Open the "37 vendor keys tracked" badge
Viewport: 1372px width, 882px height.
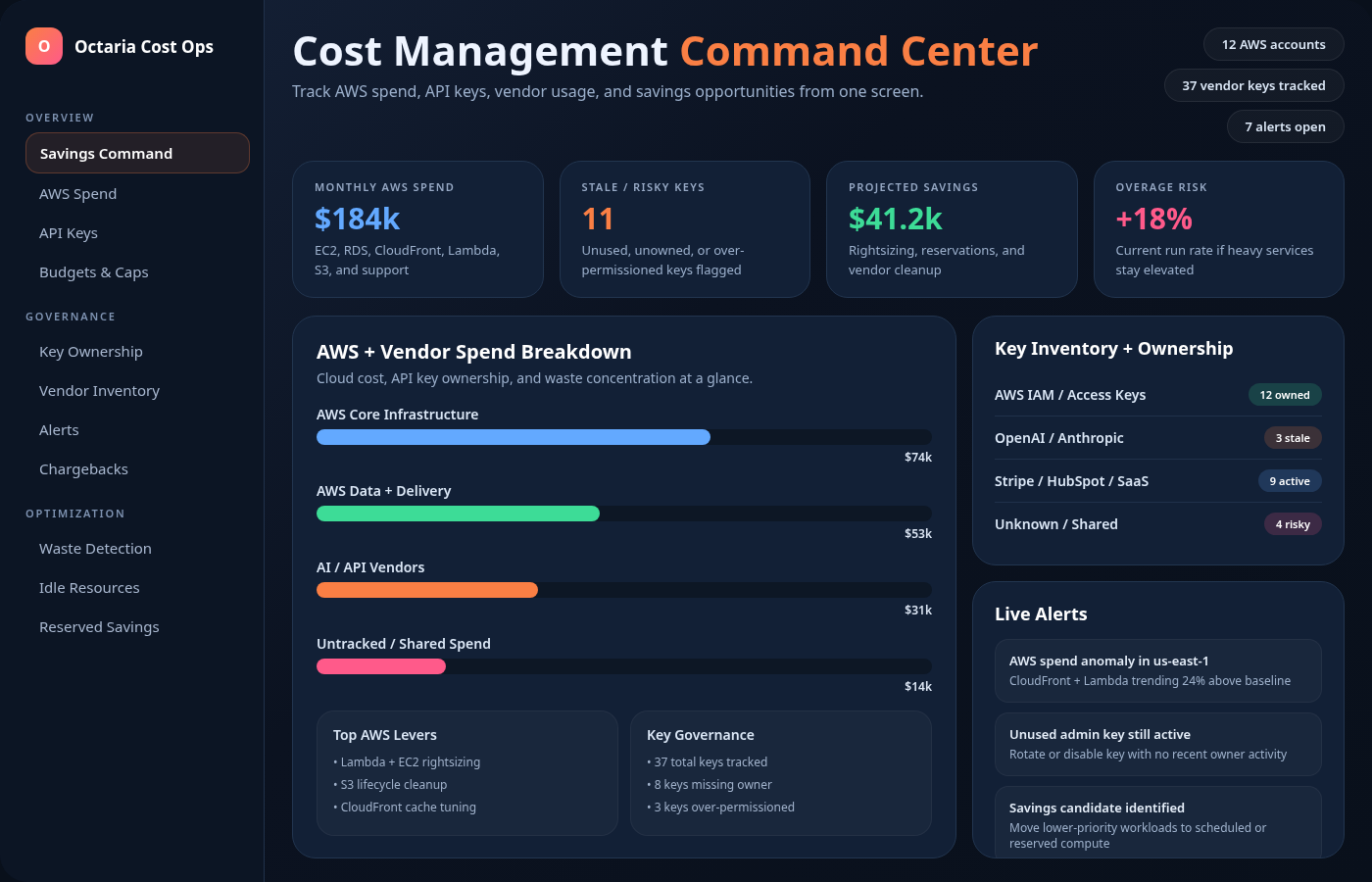click(x=1253, y=85)
